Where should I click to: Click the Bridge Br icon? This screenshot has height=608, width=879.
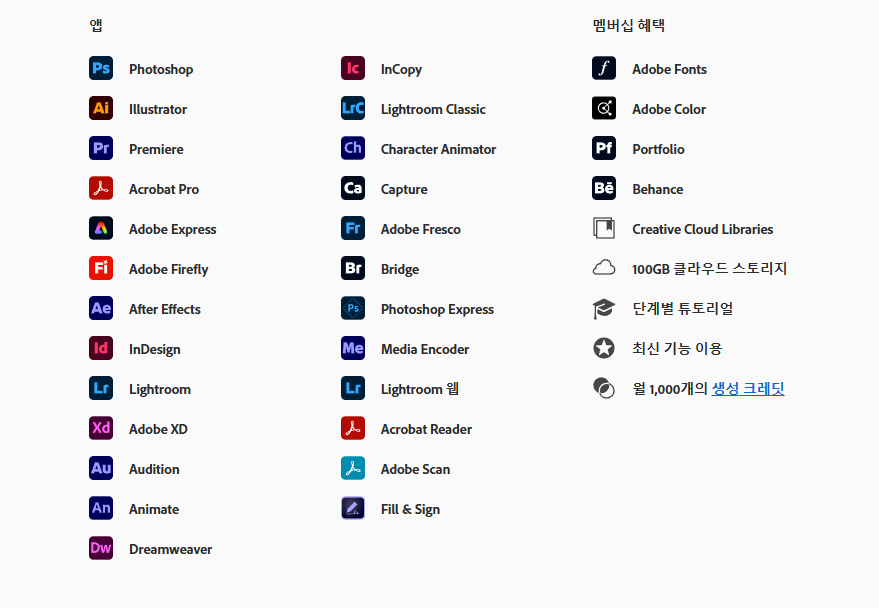tap(353, 268)
